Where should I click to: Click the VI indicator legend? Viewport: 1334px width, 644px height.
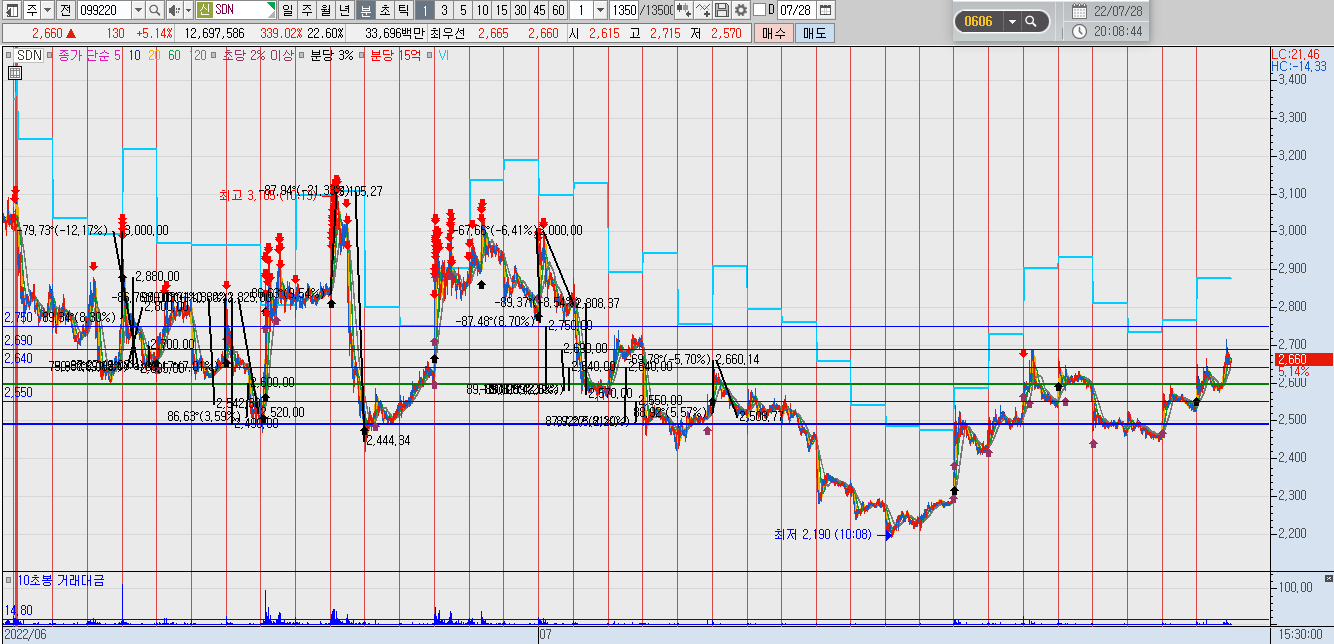pos(443,55)
